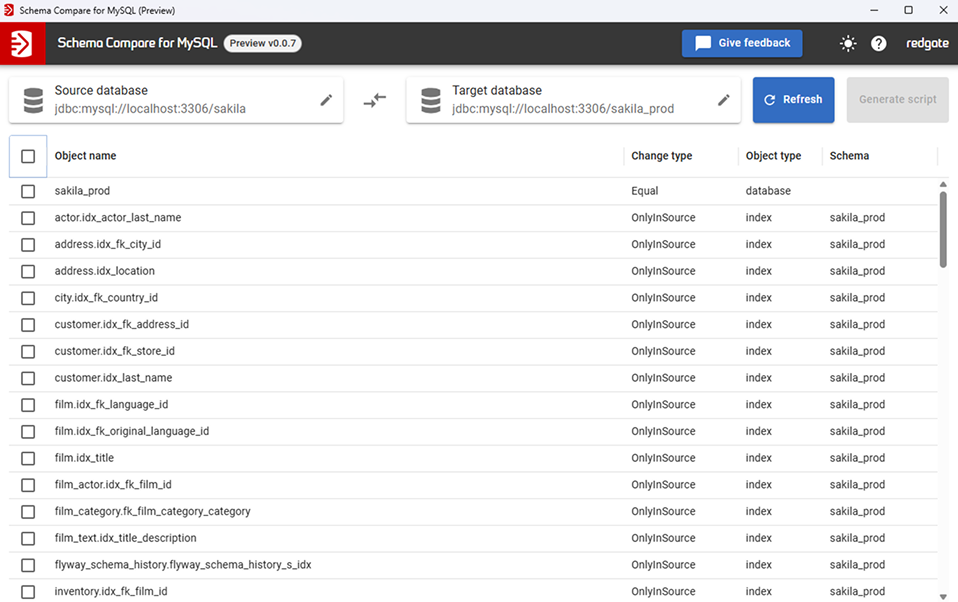Click the database object type cell
958x602 pixels.
tap(768, 191)
